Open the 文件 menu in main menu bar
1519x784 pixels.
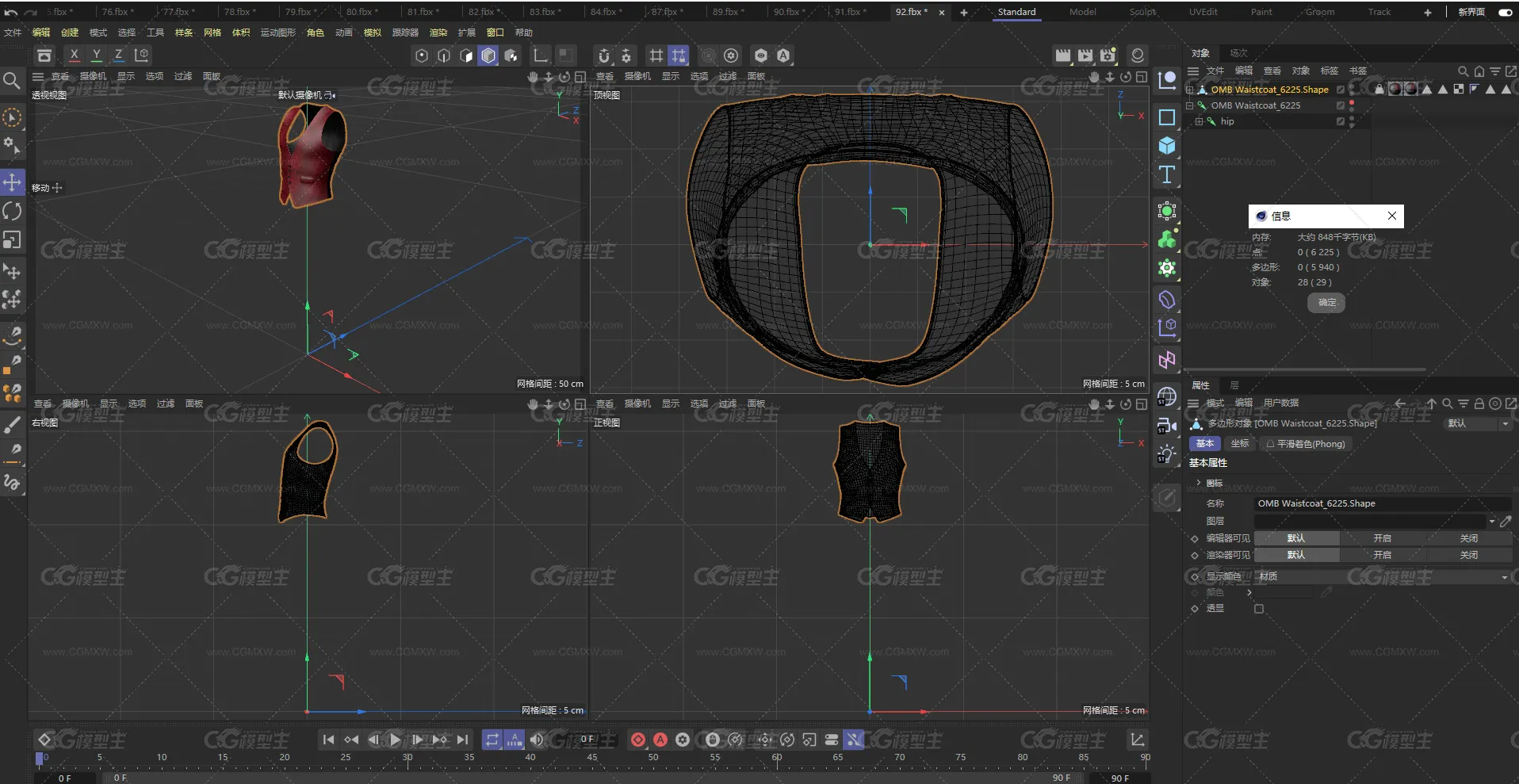[13, 33]
